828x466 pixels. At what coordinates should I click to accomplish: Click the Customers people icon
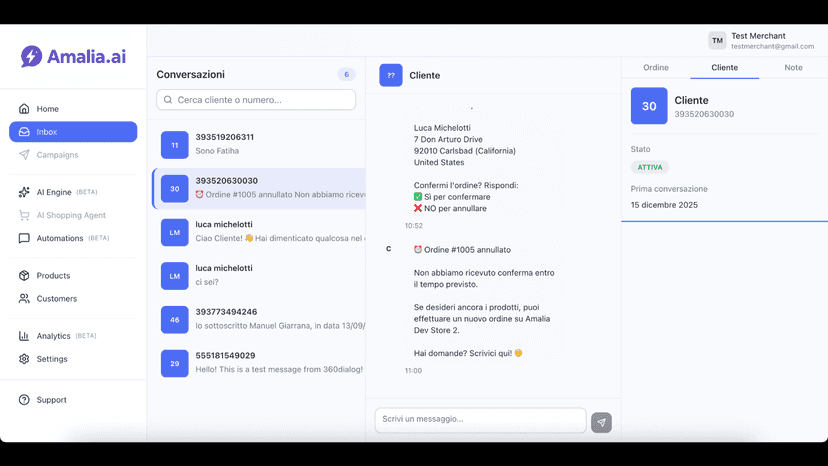point(24,299)
